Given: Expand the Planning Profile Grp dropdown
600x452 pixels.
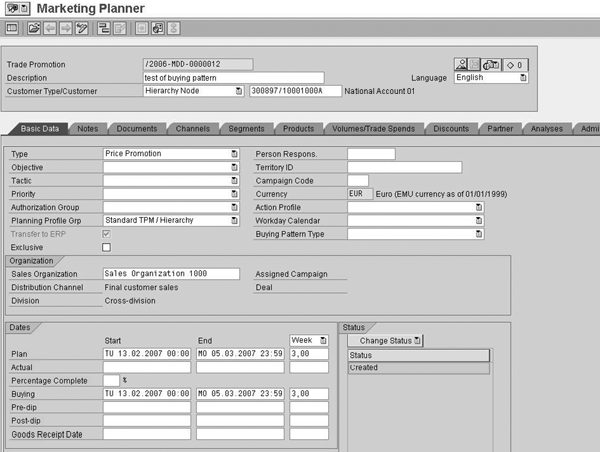Looking at the screenshot, I should [x=234, y=220].
